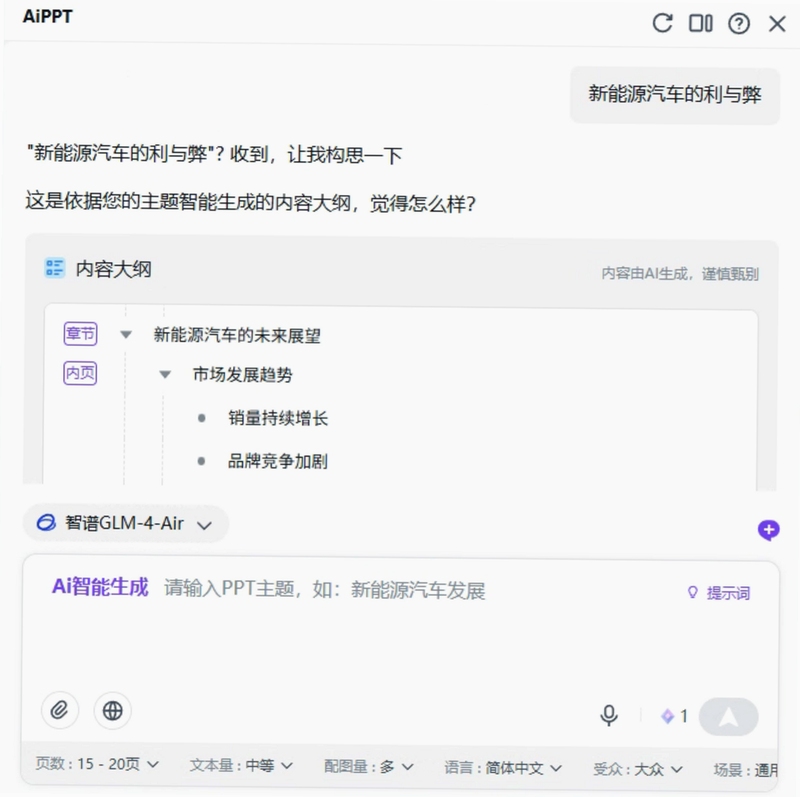Screen dimensions: 800x797
Task: Click the Ai智能生成 label
Action: [x=100, y=587]
